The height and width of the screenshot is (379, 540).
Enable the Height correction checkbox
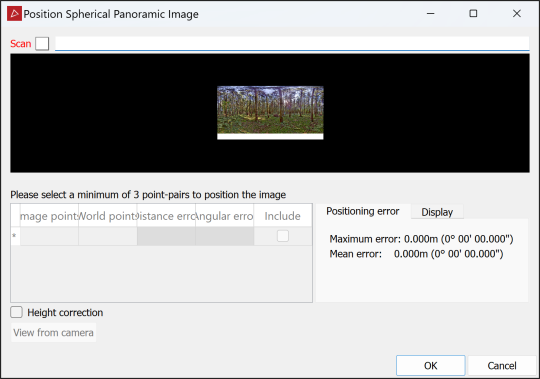click(17, 312)
